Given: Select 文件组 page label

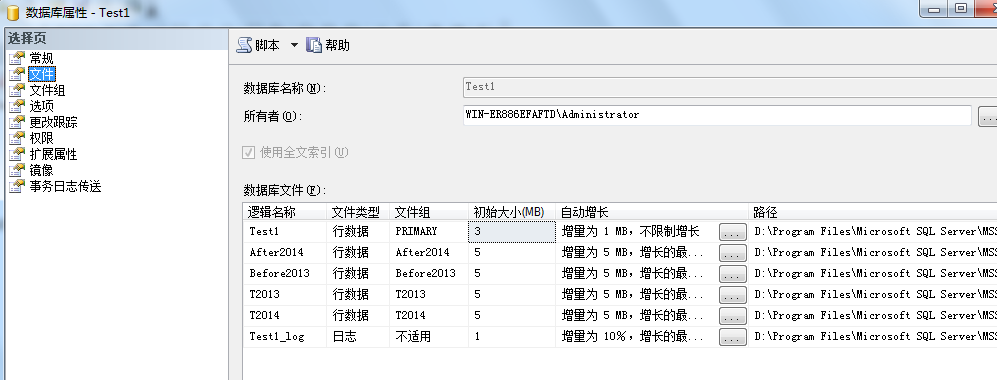Looking at the screenshot, I should coord(48,90).
